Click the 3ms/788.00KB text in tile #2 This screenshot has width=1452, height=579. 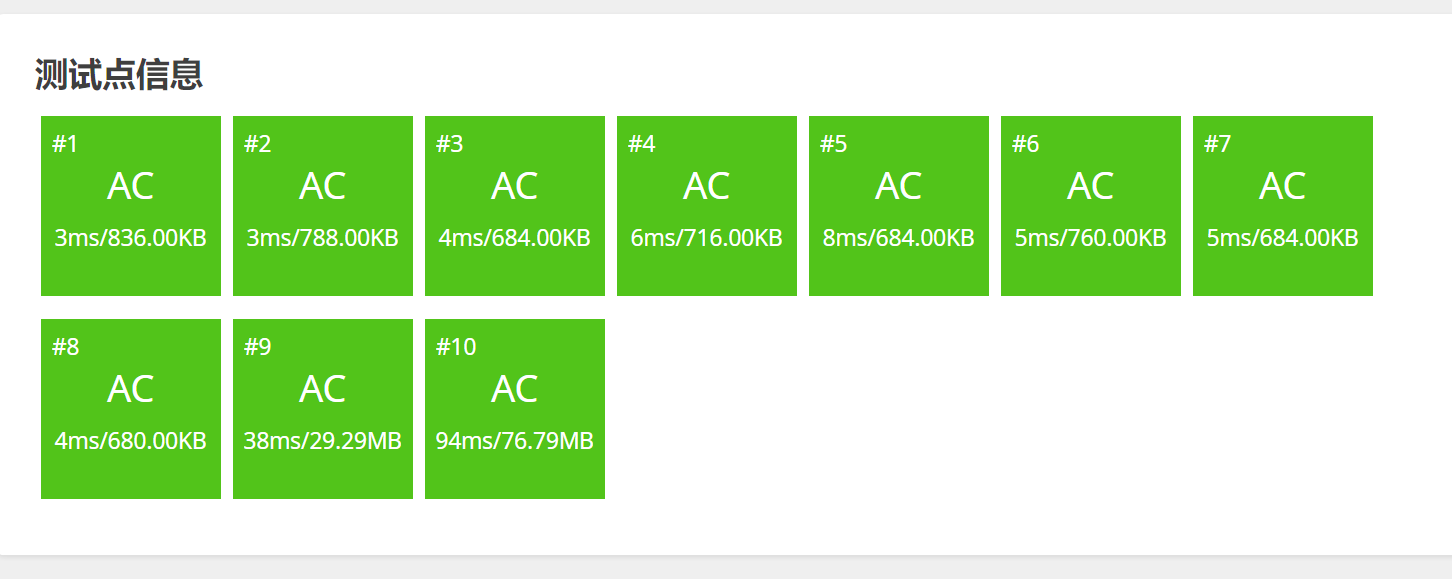pyautogui.click(x=323, y=239)
